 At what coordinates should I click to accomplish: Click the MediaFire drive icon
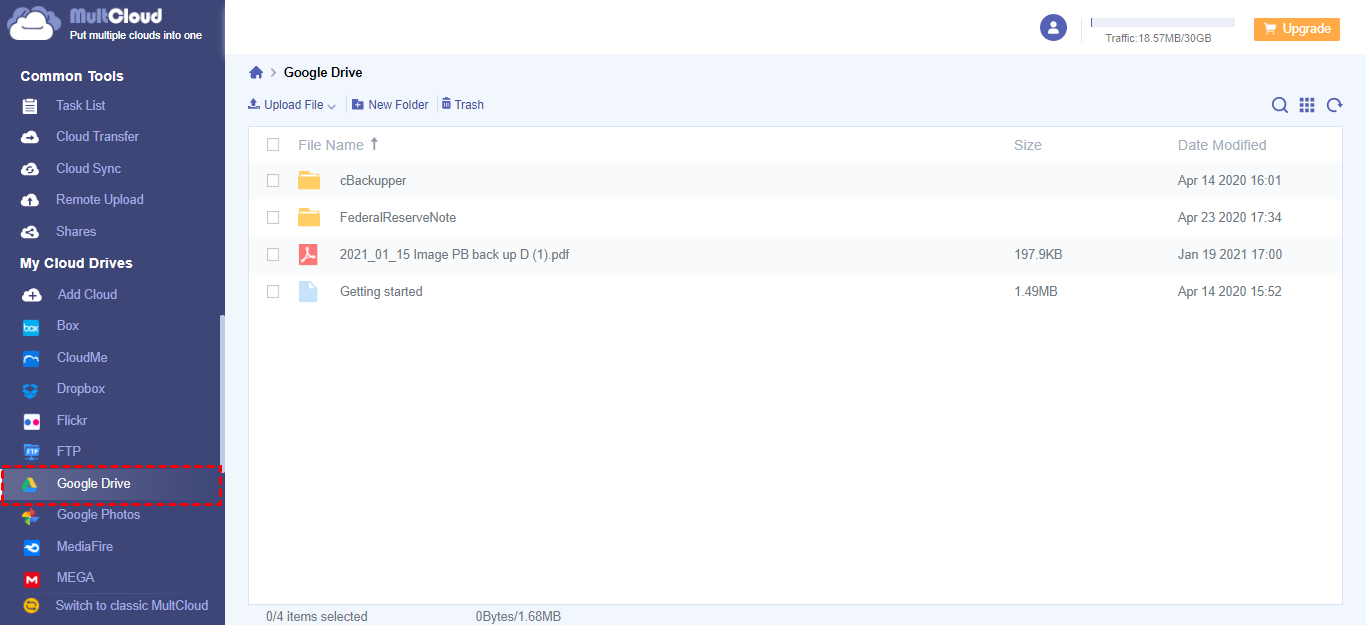(x=31, y=547)
